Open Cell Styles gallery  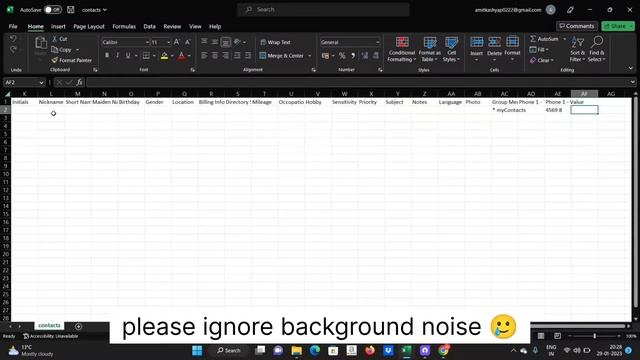[451, 49]
